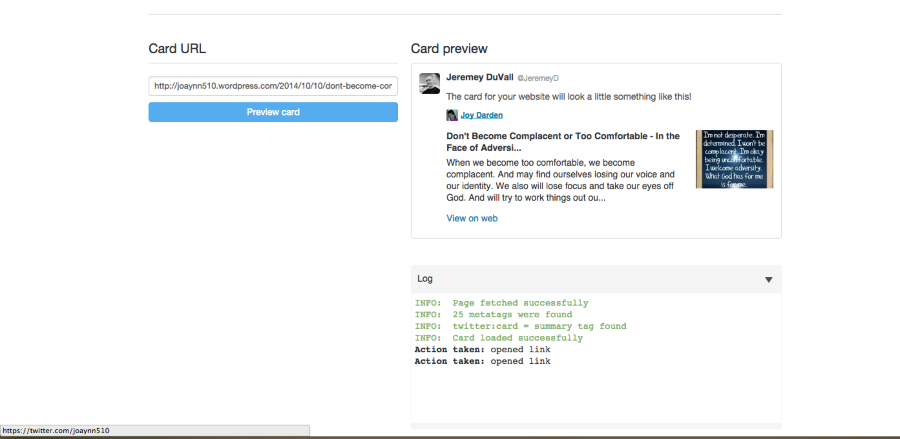Open the card's quote image thumbnail
This screenshot has height=439, width=900.
click(734, 159)
